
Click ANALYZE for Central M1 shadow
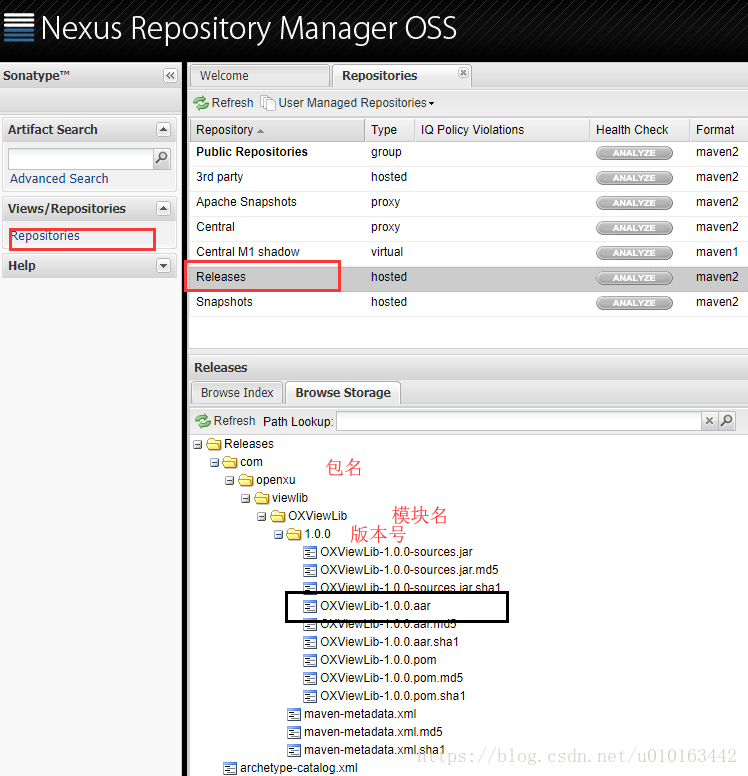[x=634, y=253]
